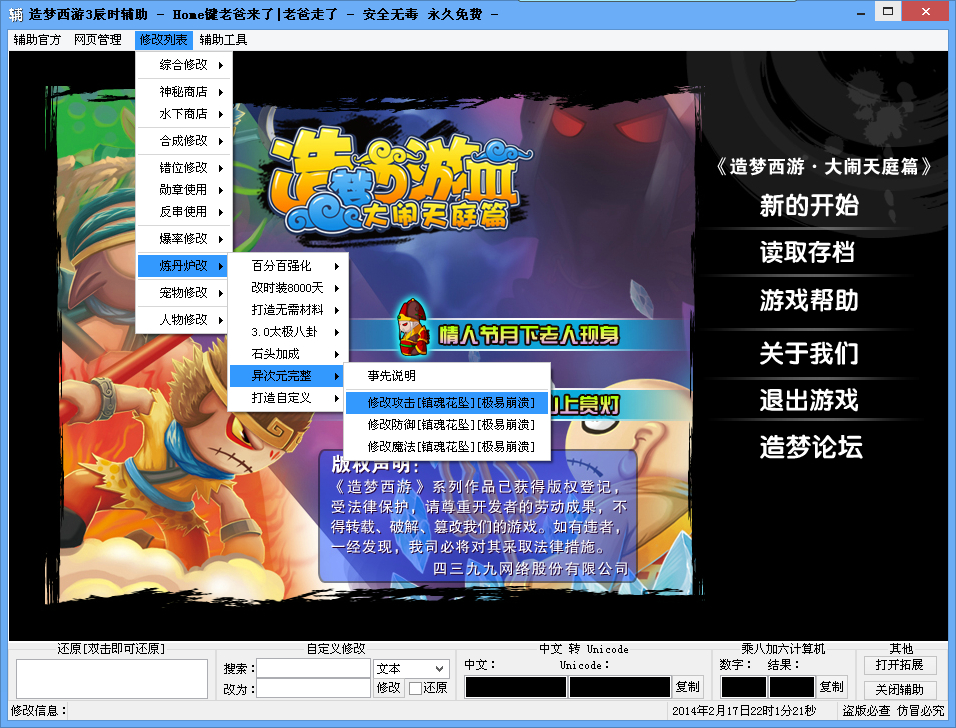Focus the 改为 input field

pyautogui.click(x=313, y=688)
